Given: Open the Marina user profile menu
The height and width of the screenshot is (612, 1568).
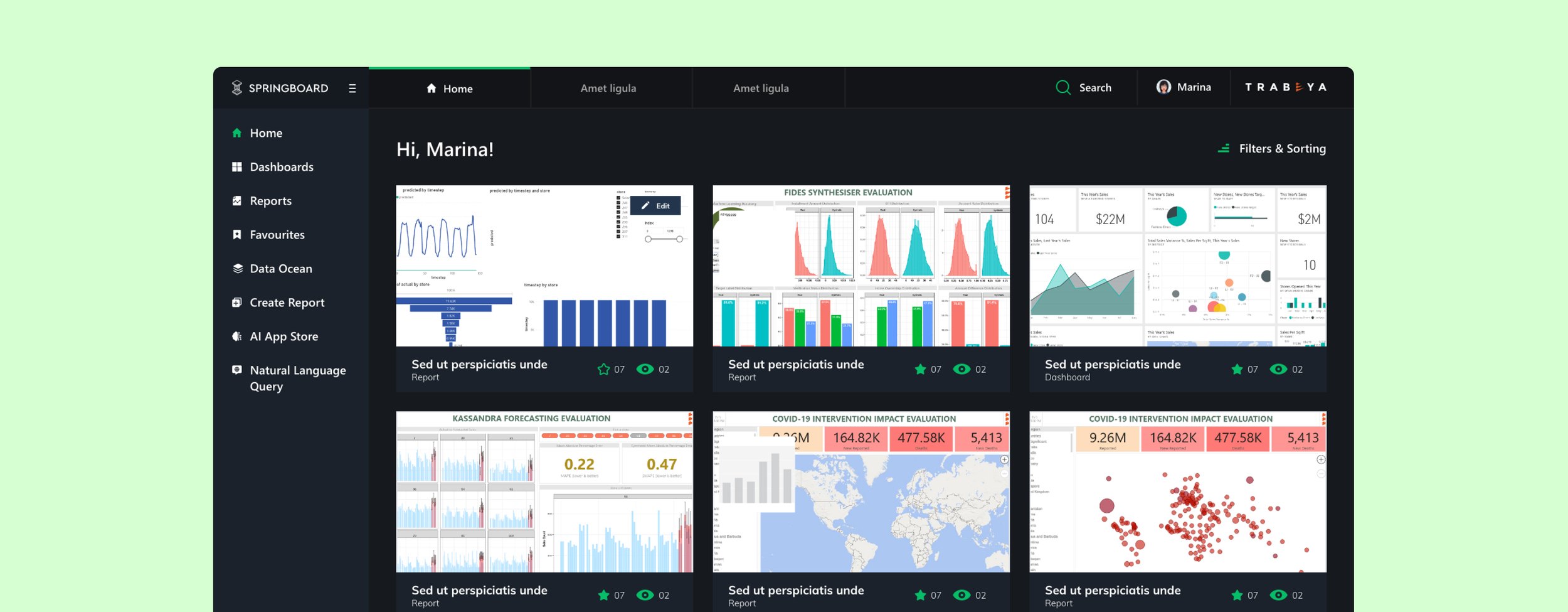Looking at the screenshot, I should [x=1184, y=87].
